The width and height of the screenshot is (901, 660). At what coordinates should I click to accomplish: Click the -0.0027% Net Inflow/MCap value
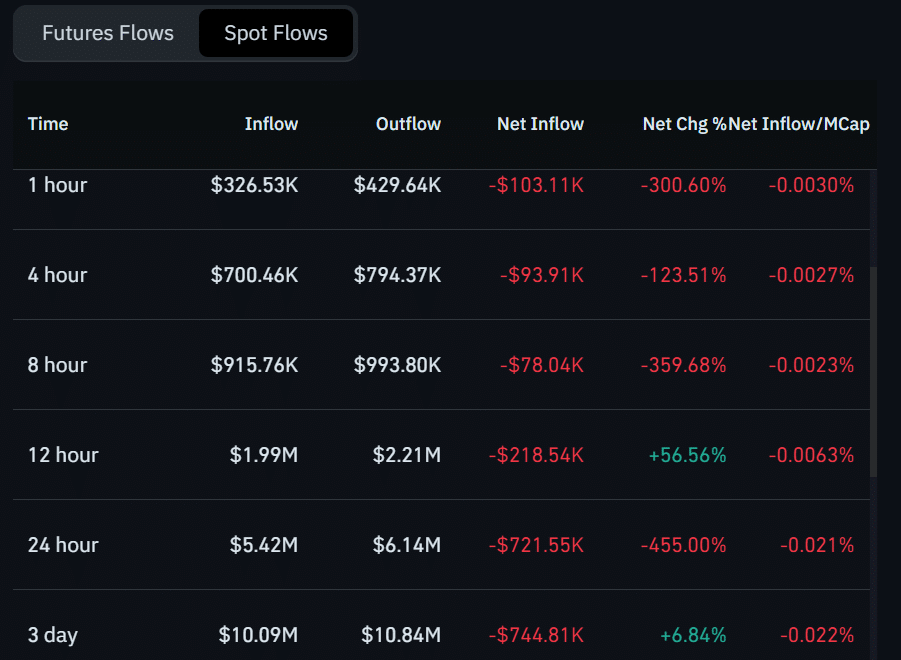point(811,275)
